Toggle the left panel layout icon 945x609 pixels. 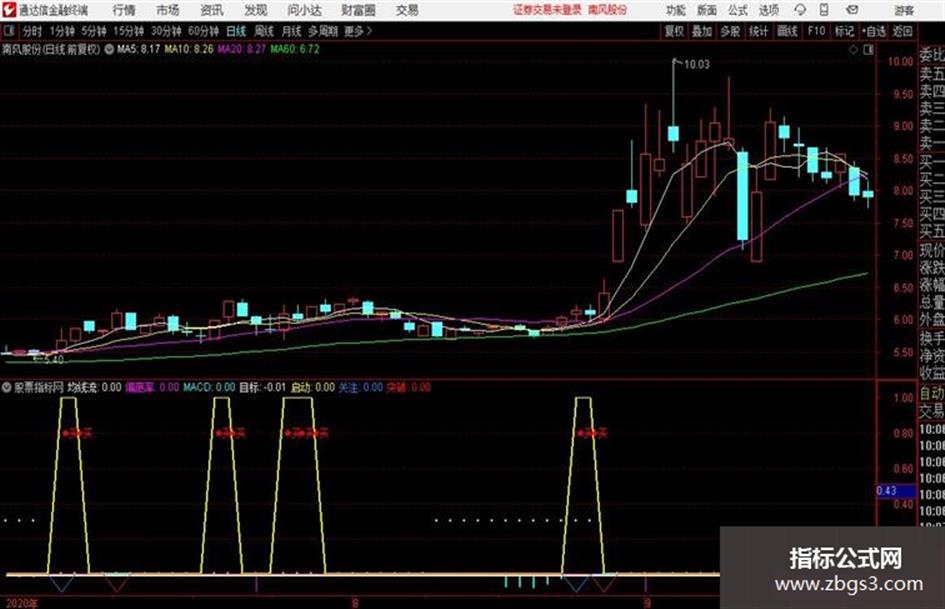pos(8,31)
